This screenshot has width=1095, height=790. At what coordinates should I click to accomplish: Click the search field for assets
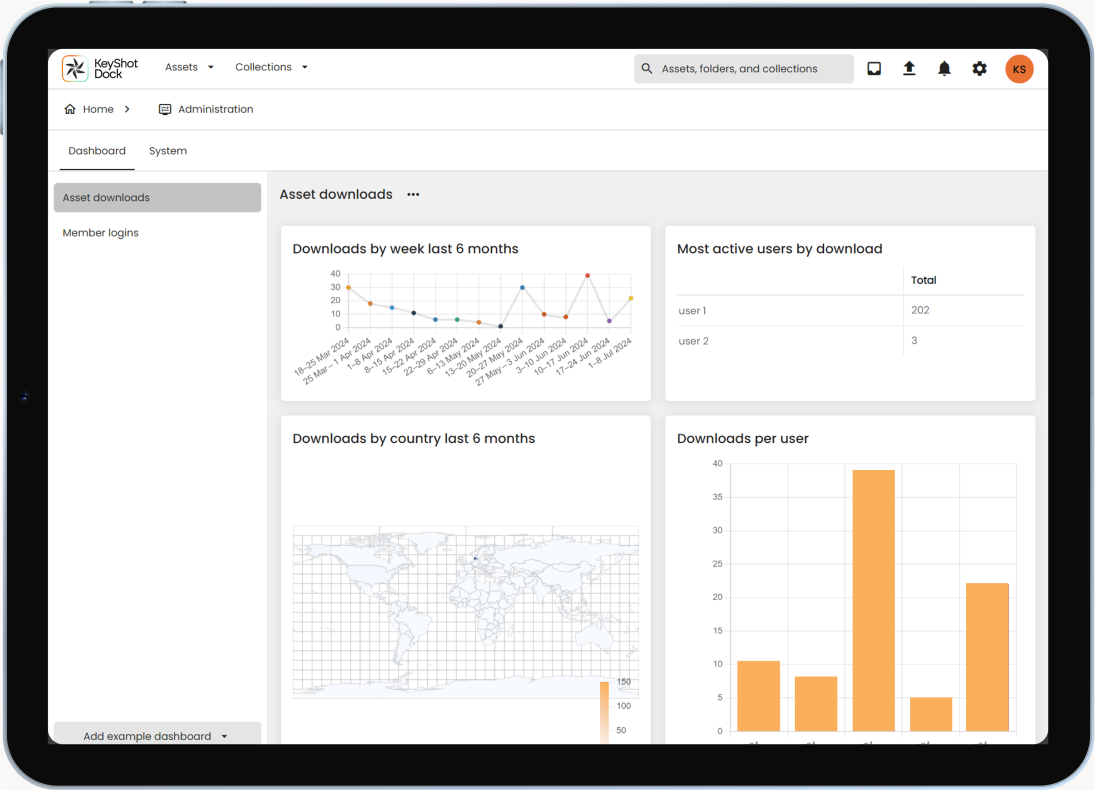coord(750,69)
